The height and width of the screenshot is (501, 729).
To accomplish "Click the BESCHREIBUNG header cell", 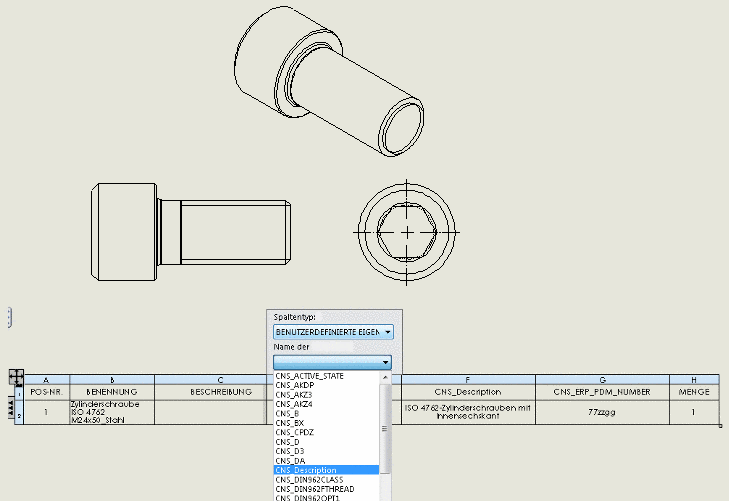I will pyautogui.click(x=220, y=392).
